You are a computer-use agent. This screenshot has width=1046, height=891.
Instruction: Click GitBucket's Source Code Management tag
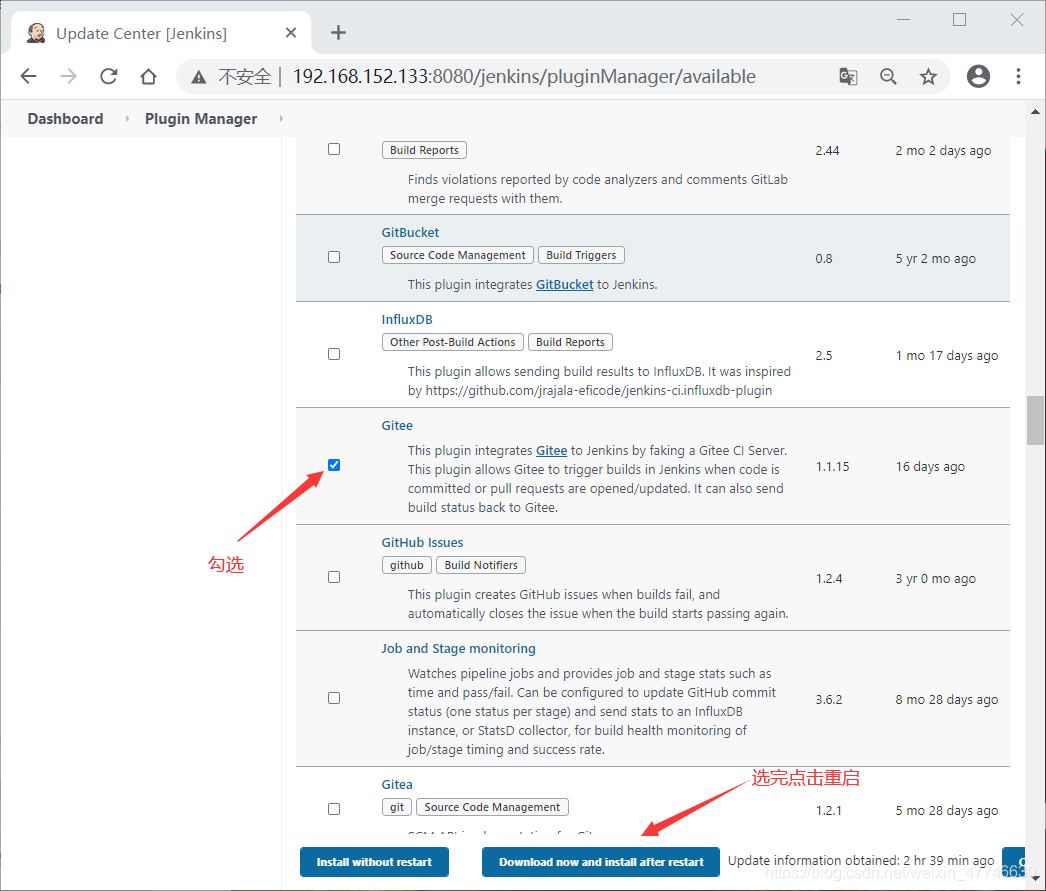point(458,255)
